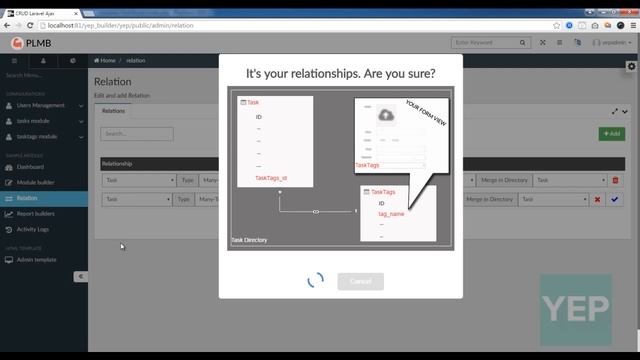Click the browser back arrow
The width and height of the screenshot is (640, 360).
pos(7,25)
